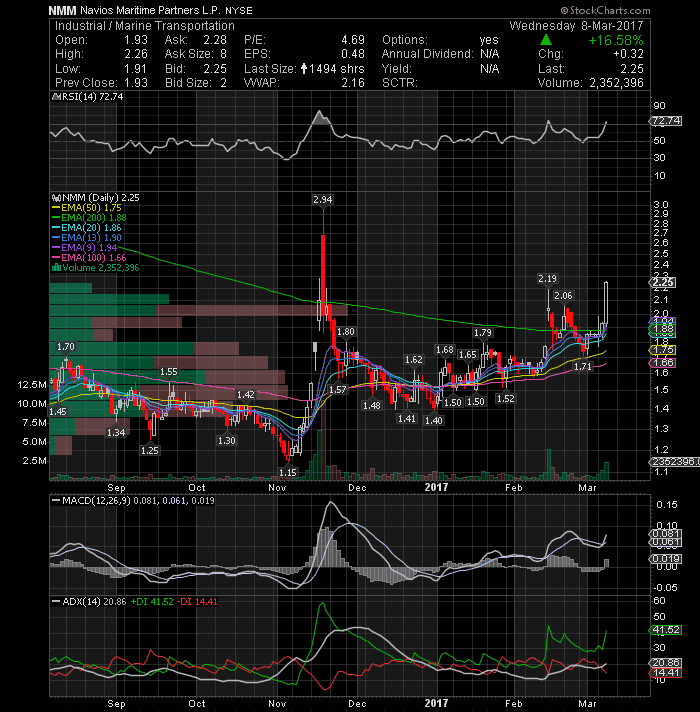Click the volume bars icon in legend
The image size is (700, 712).
point(56,267)
